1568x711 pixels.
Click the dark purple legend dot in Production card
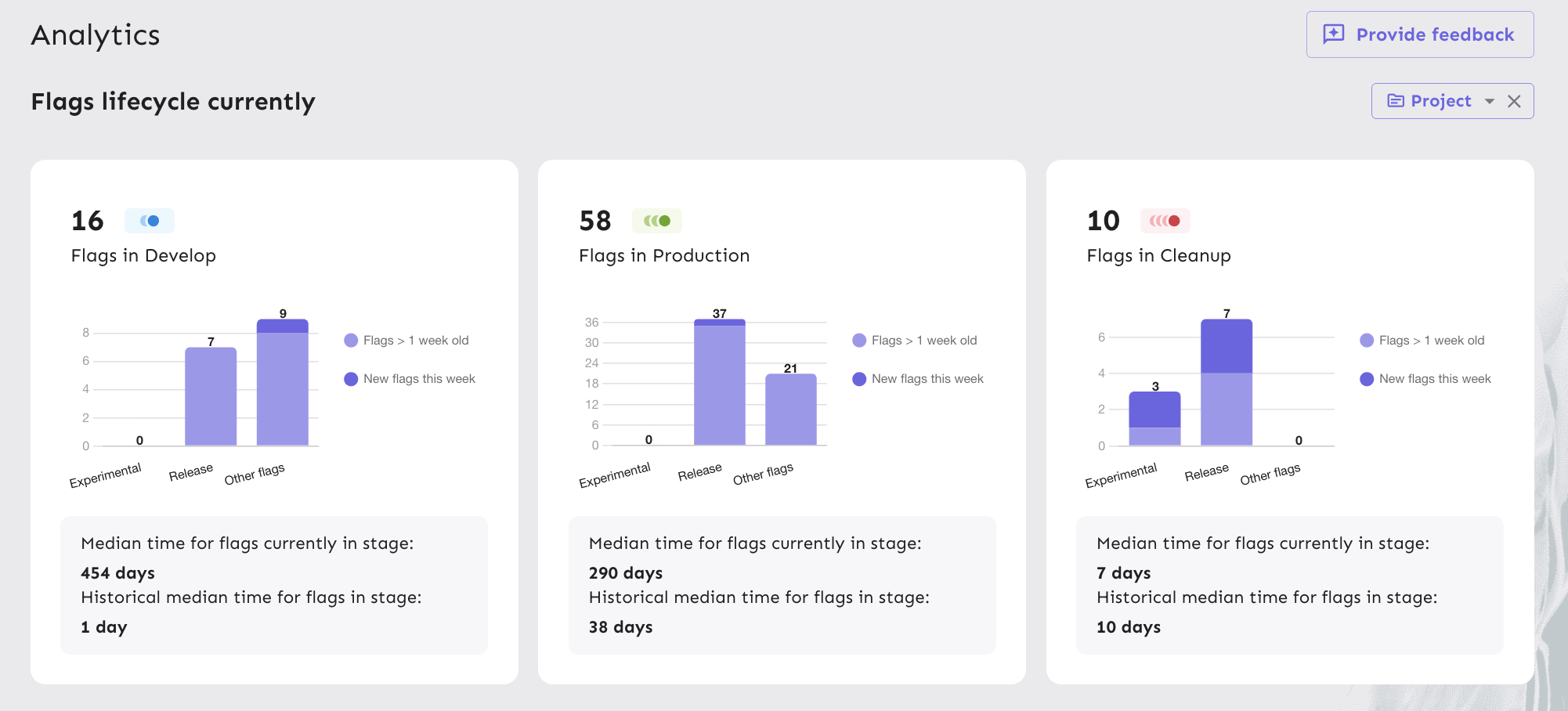point(858,378)
